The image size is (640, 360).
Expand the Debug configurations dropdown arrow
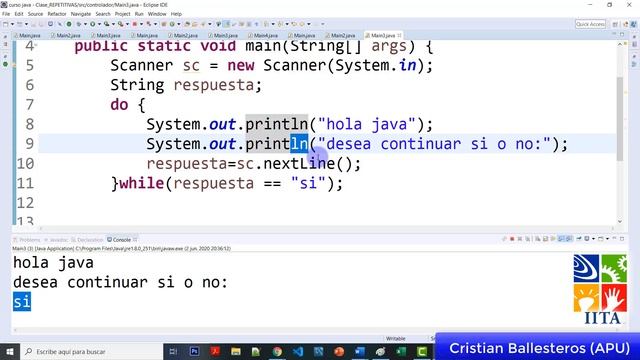coord(85,24)
